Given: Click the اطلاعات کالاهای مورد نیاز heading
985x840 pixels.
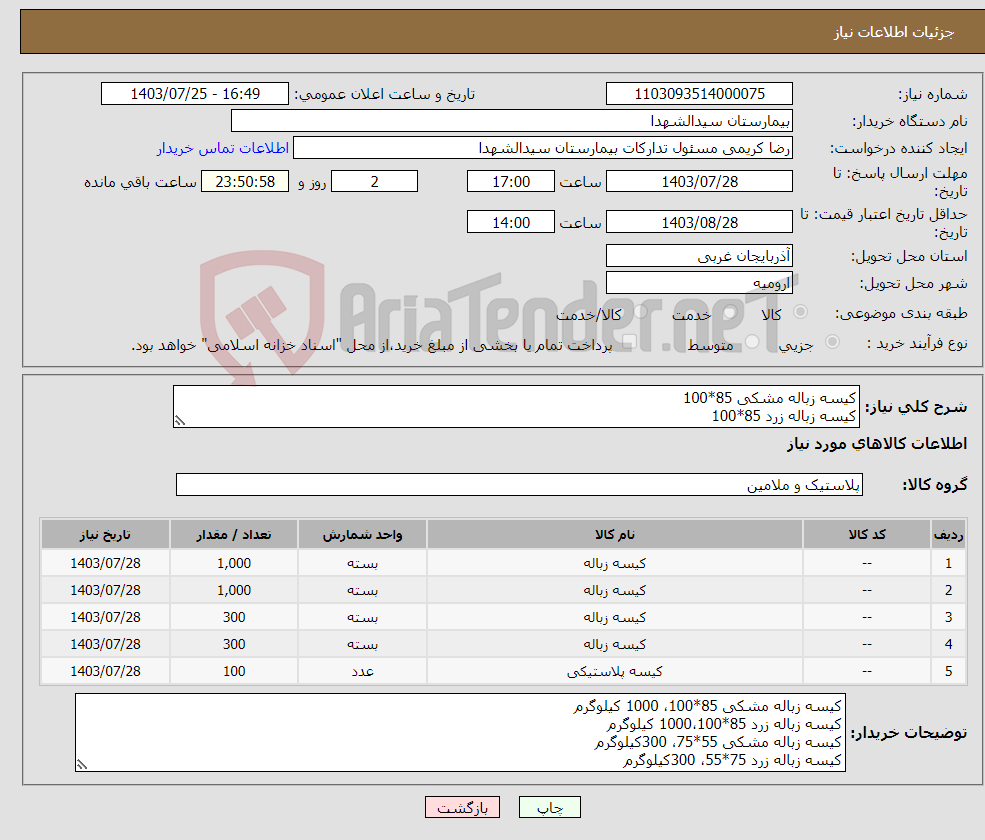Looking at the screenshot, I should click(876, 444).
